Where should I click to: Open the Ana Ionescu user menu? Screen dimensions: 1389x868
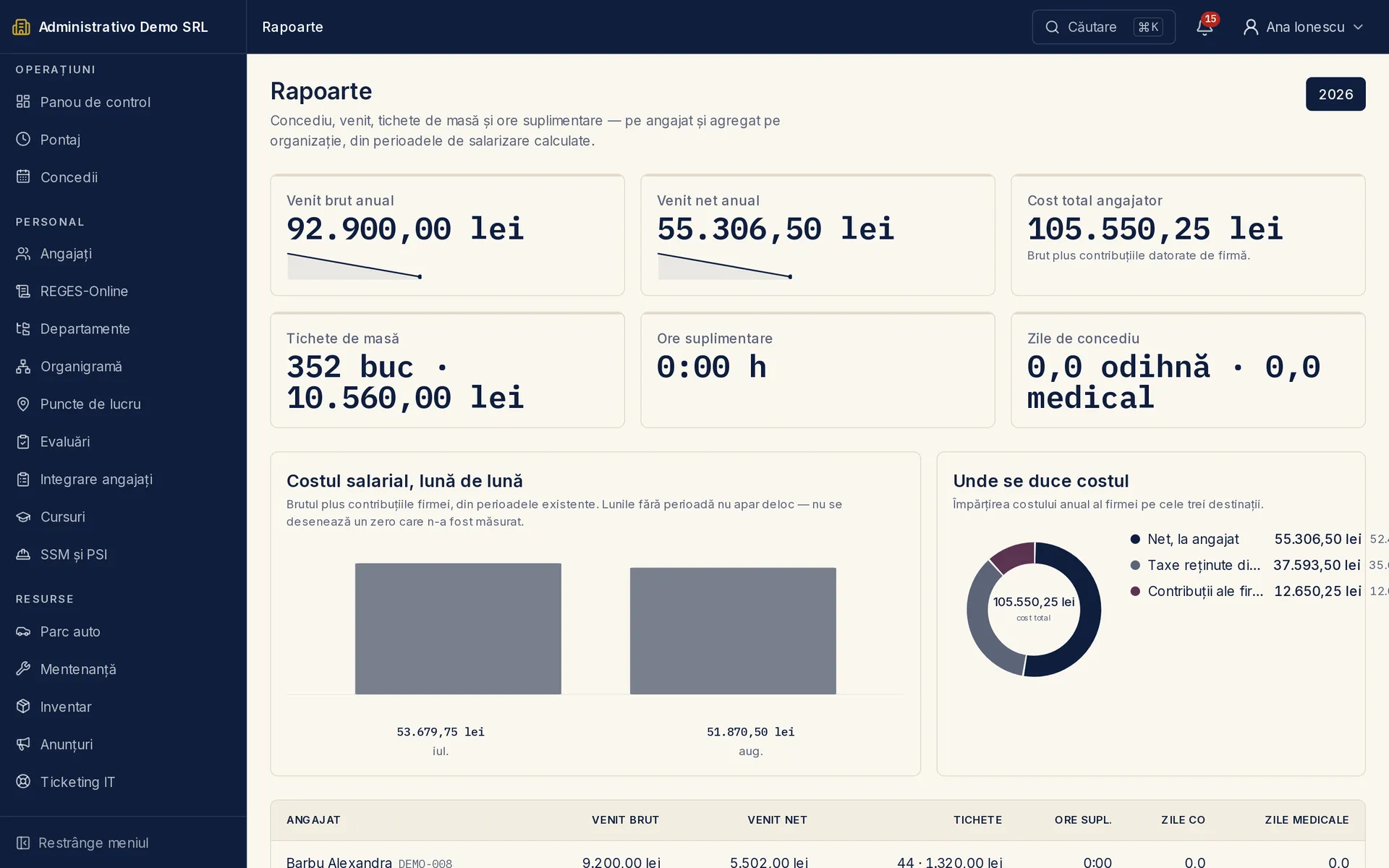click(x=1304, y=27)
